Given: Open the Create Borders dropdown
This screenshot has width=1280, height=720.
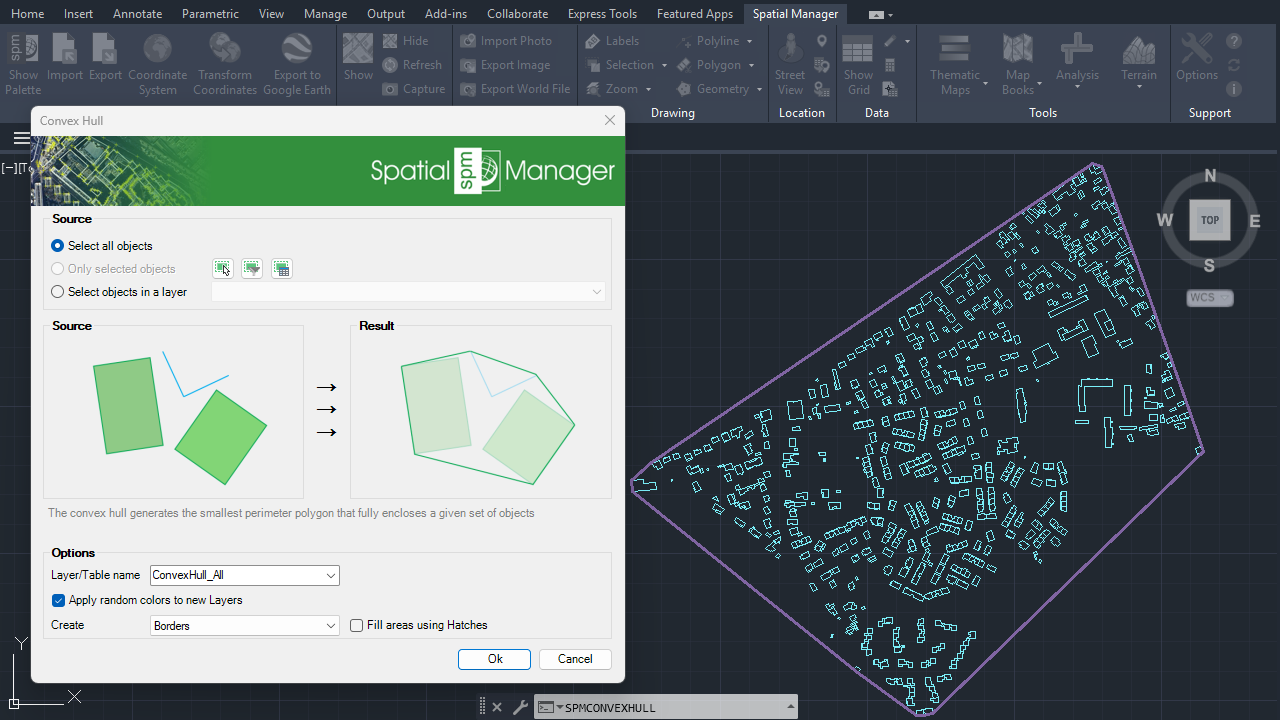Looking at the screenshot, I should point(331,626).
